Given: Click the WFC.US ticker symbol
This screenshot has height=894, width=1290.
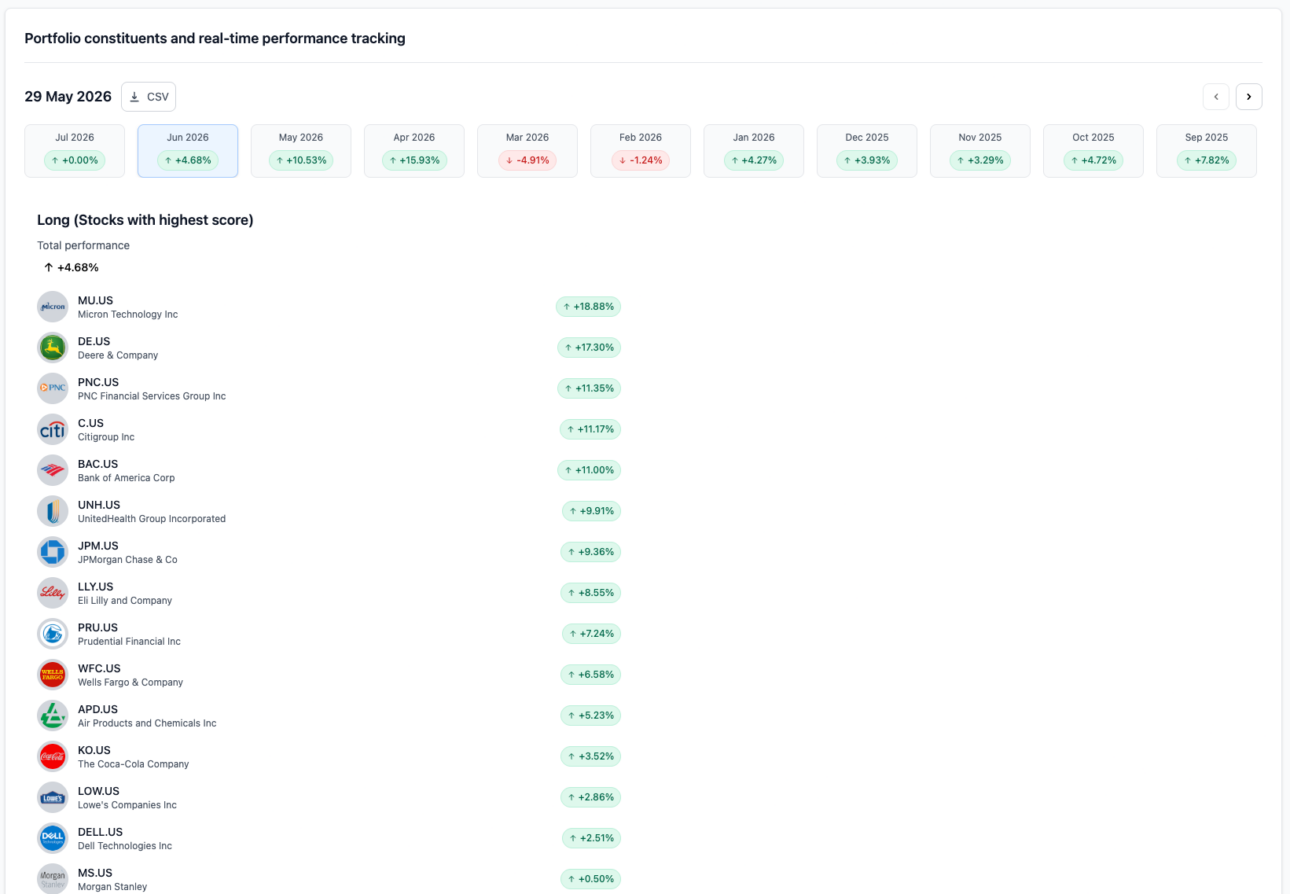Looking at the screenshot, I should point(99,669).
